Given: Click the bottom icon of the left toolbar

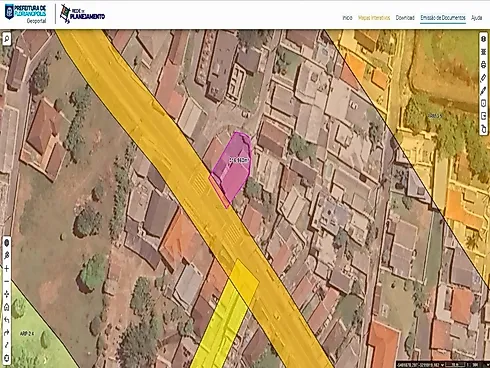Looking at the screenshot, I should click(6, 358).
